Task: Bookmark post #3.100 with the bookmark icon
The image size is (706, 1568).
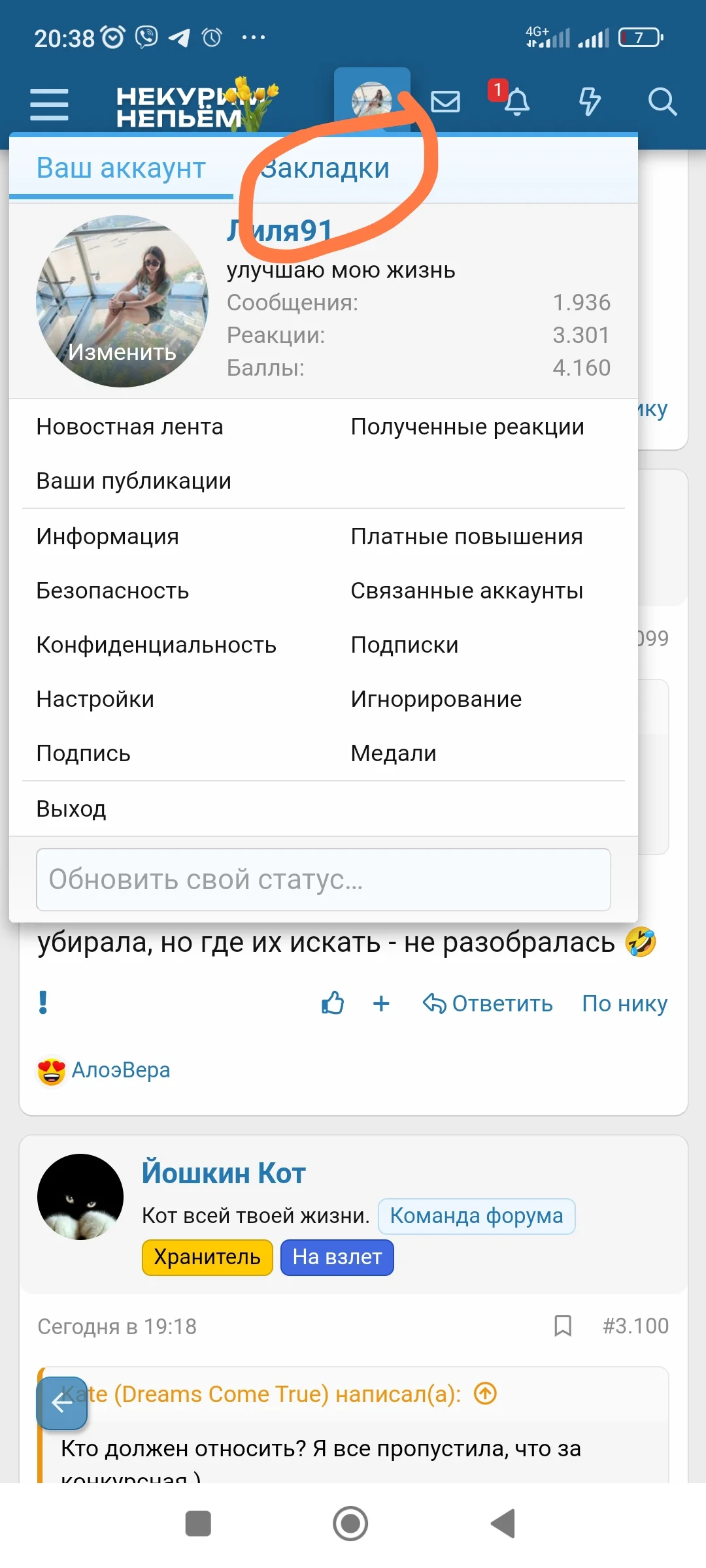Action: [x=563, y=1325]
